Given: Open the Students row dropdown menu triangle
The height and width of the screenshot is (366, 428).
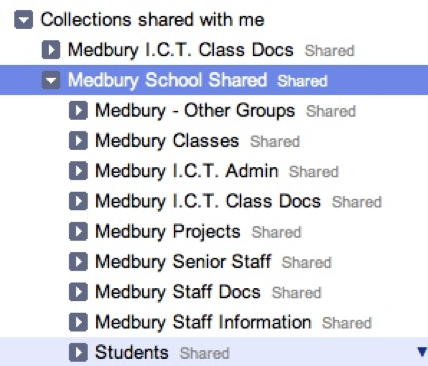Looking at the screenshot, I should (x=422, y=352).
